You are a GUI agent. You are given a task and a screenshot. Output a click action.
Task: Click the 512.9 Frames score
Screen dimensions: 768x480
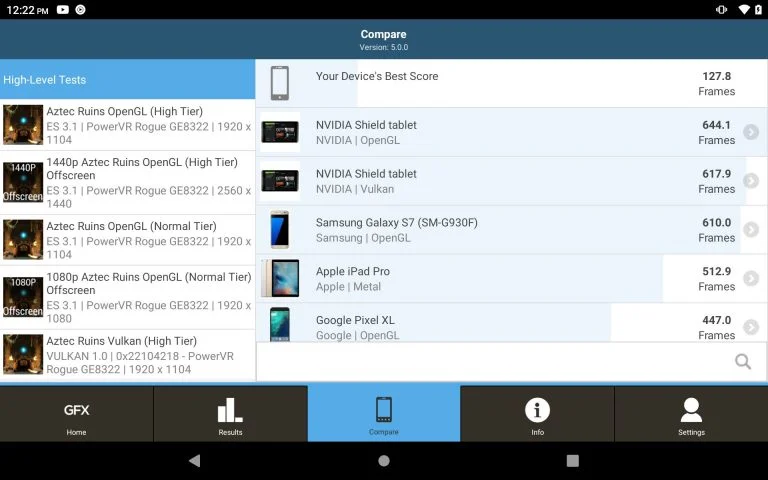(x=717, y=279)
